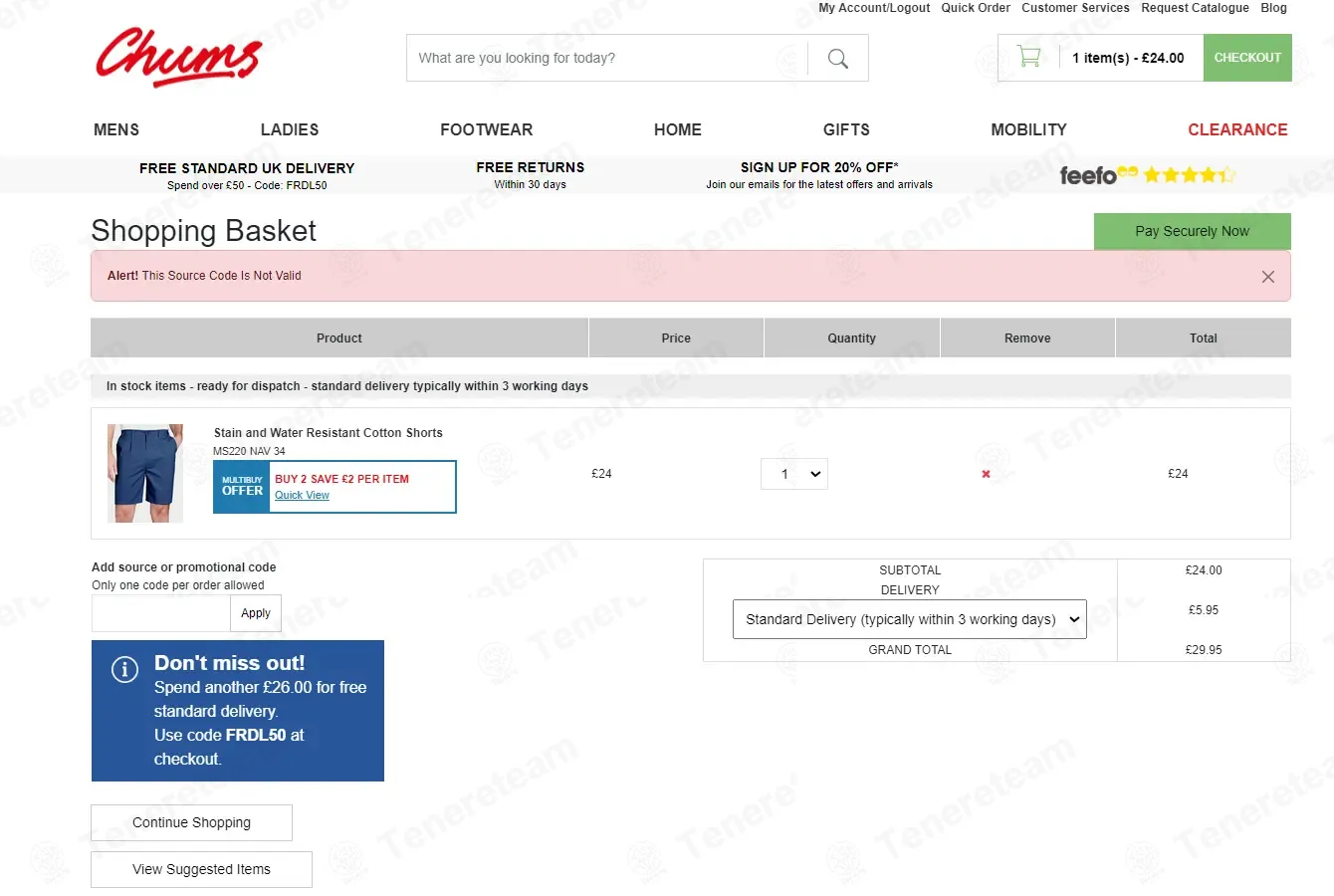Open Request Catalogue link

pos(1195,8)
